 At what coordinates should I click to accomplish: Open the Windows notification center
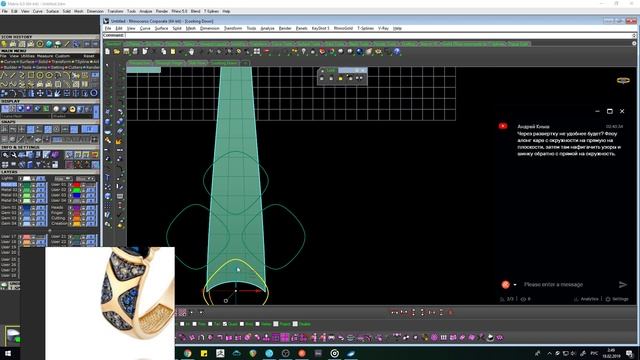click(x=629, y=353)
